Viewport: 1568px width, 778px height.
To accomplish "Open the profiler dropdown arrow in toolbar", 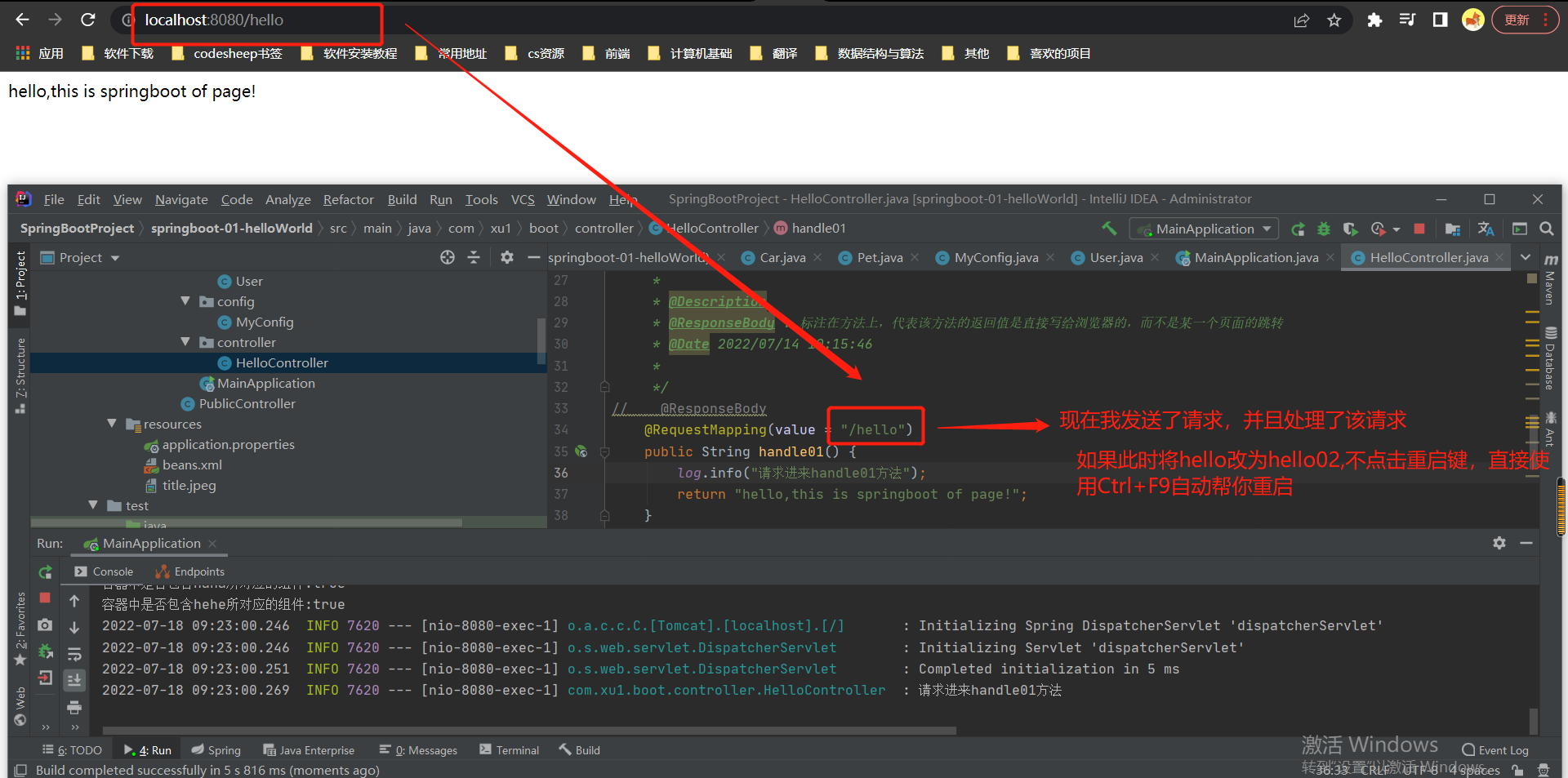I will click(x=1396, y=229).
